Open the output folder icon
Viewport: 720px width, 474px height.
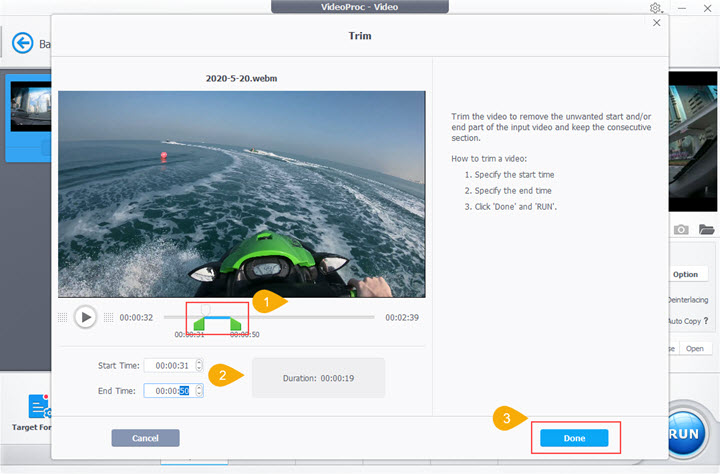coord(706,229)
